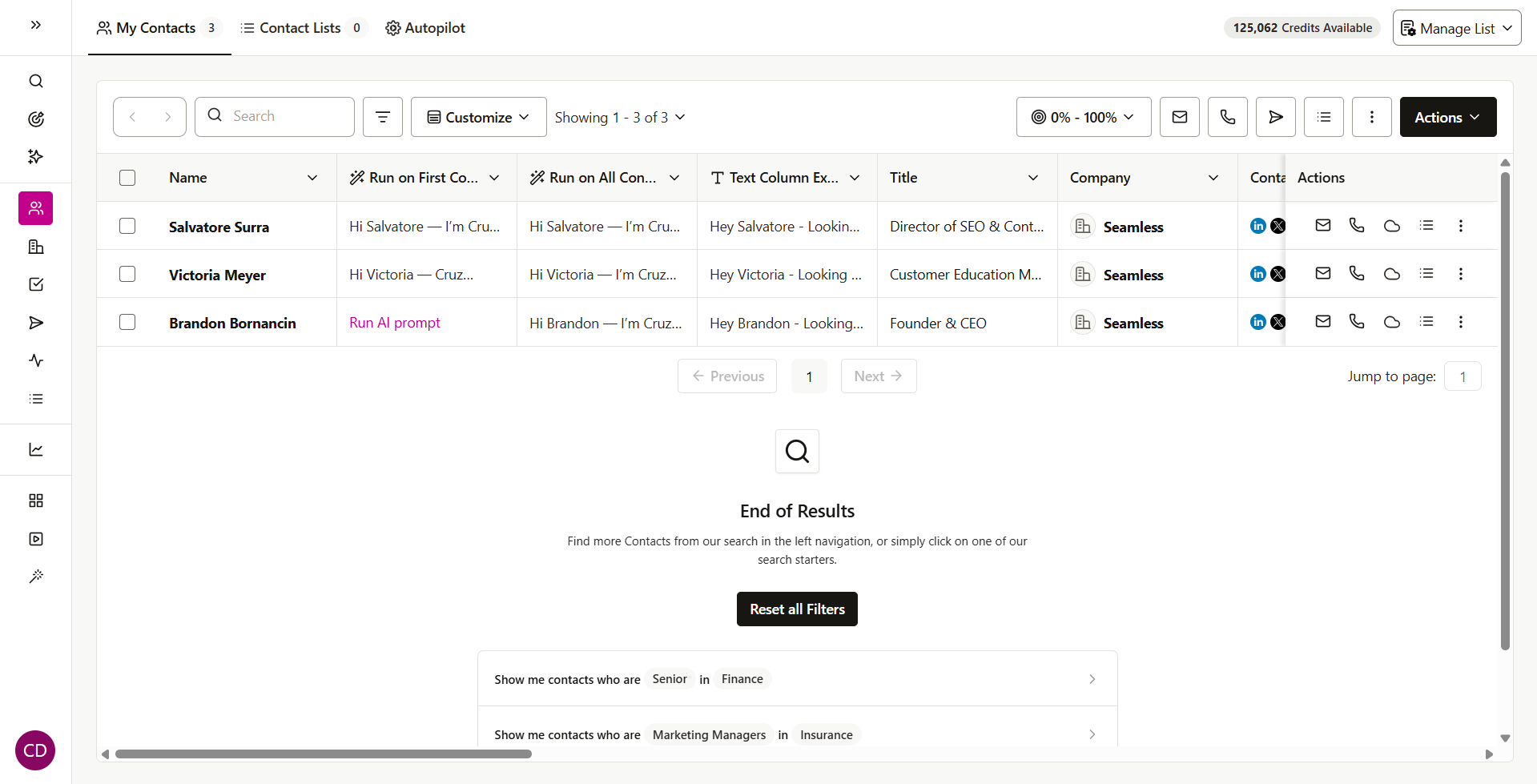Expand the Company column header chevron

tap(1213, 178)
